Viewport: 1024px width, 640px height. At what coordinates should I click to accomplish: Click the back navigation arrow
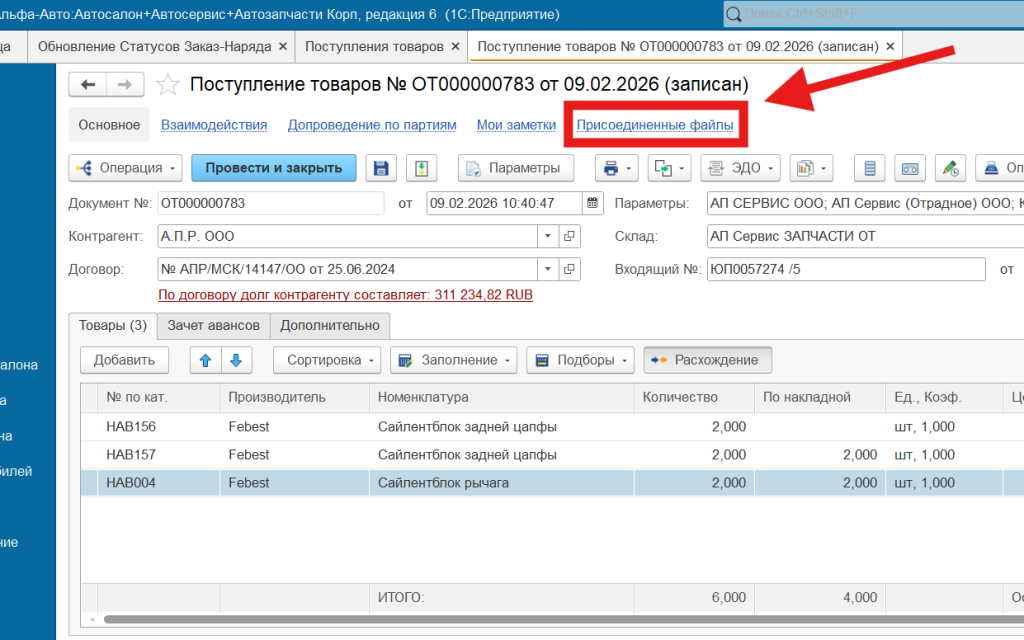coord(88,84)
